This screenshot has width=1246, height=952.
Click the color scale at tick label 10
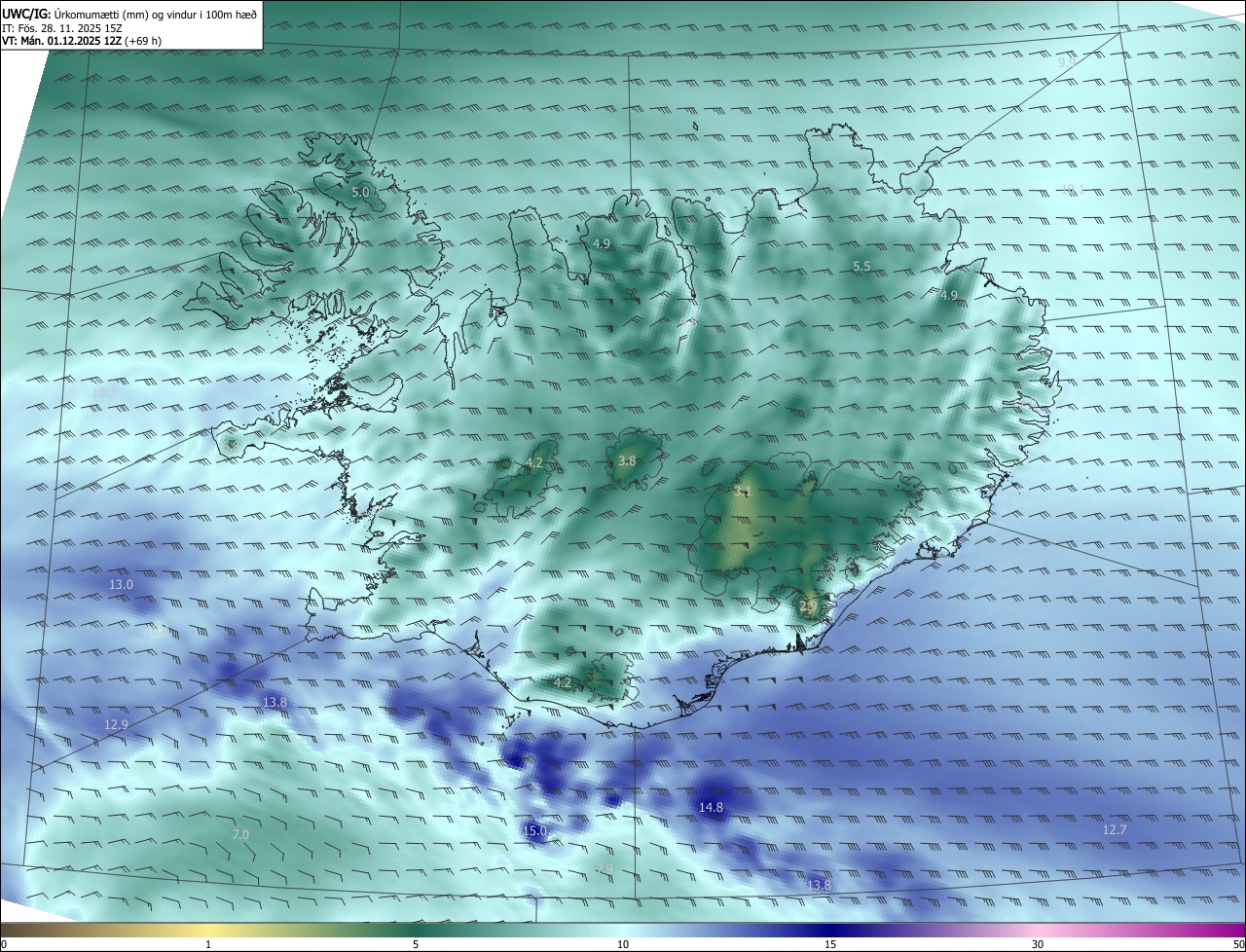(x=623, y=944)
